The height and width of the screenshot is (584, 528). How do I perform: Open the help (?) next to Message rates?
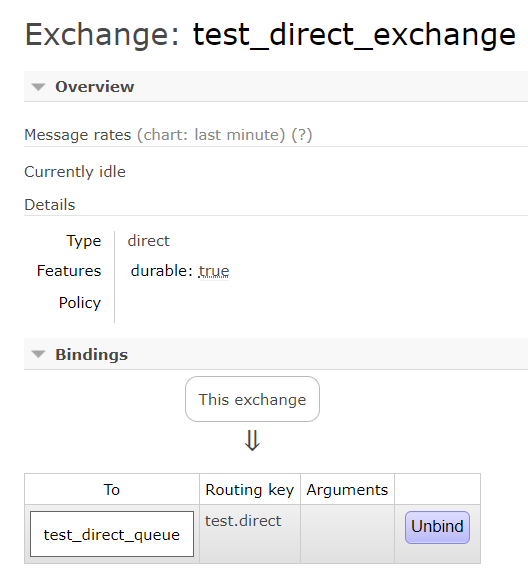(x=302, y=135)
